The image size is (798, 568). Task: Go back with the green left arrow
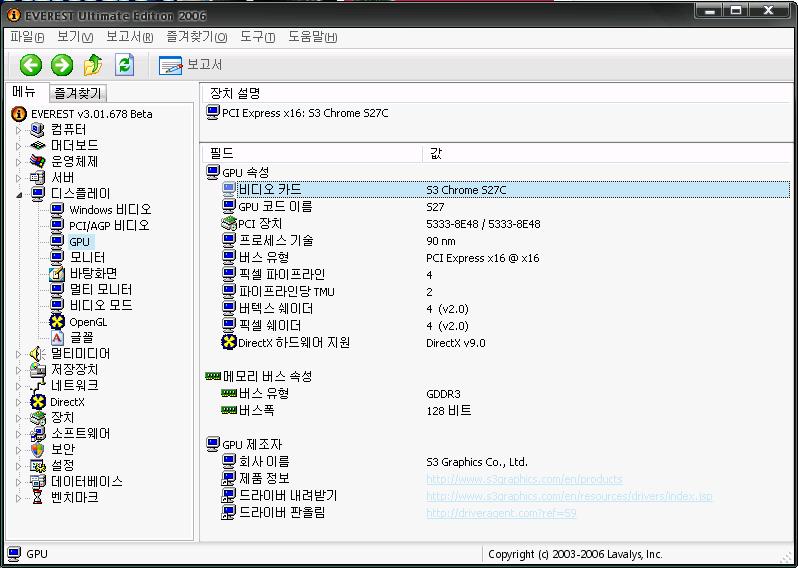[x=31, y=65]
